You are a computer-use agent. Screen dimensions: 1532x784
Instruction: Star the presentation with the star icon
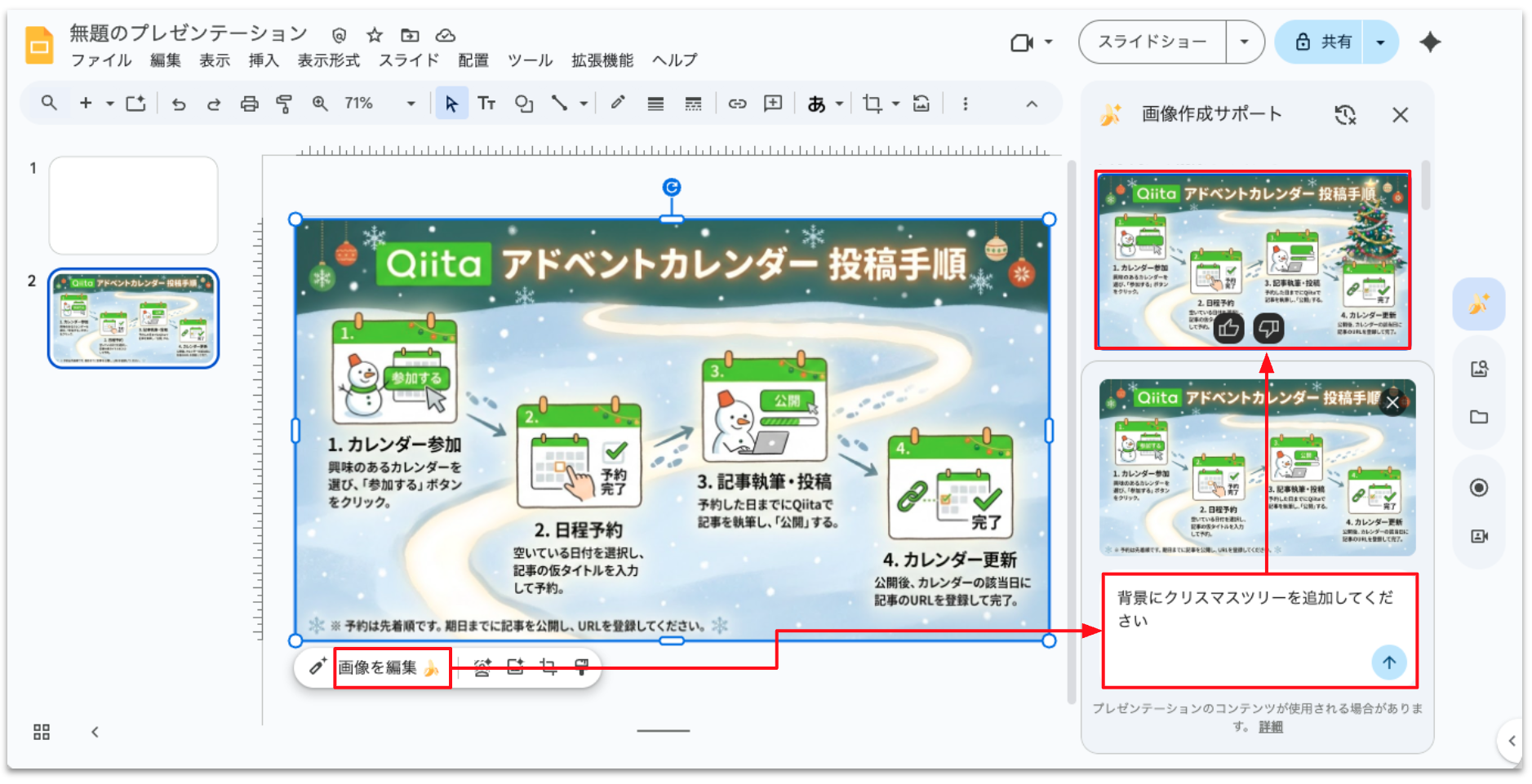tap(375, 35)
